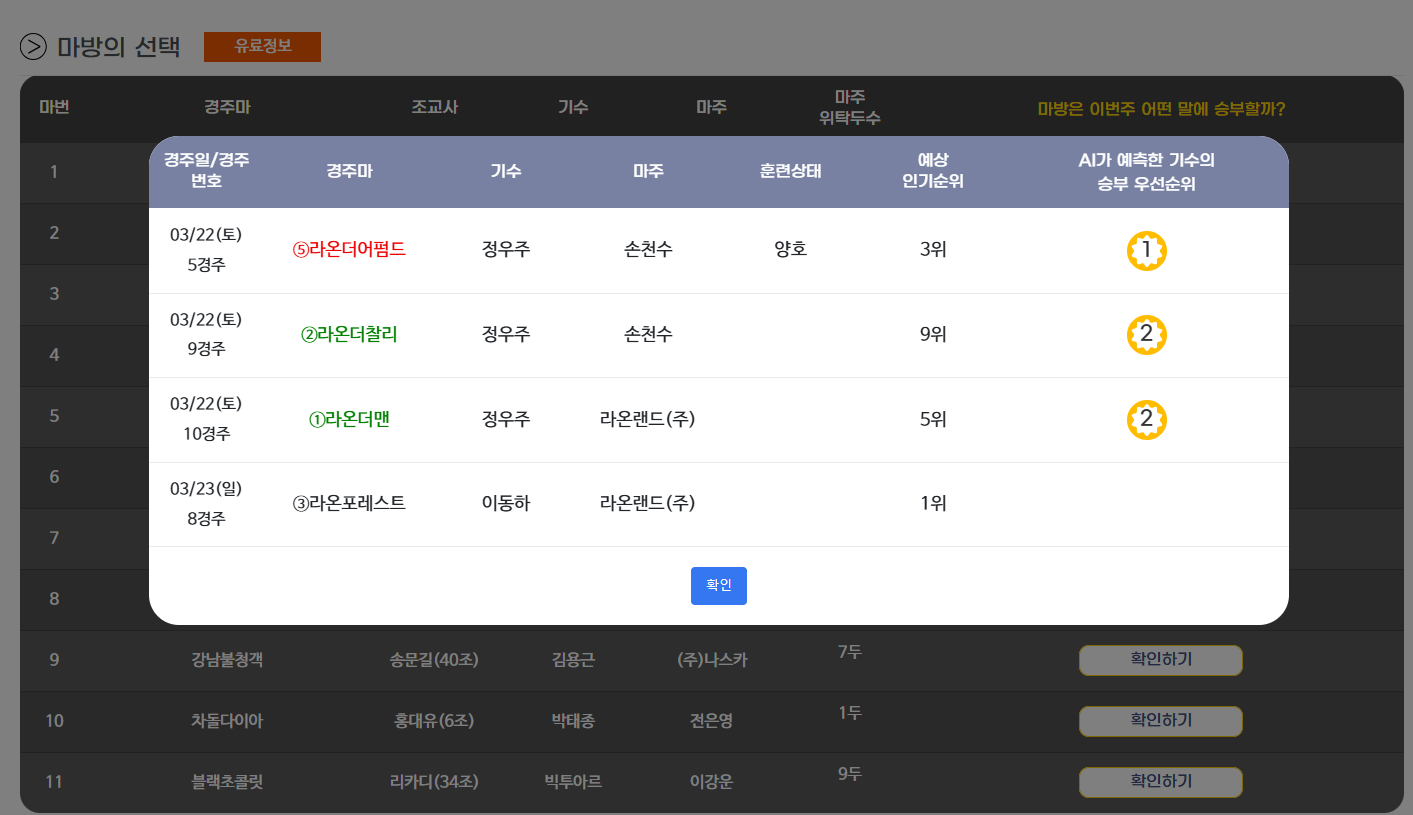The height and width of the screenshot is (815, 1413).
Task: Click the 예상 인기순위 column header
Action: pos(932,172)
